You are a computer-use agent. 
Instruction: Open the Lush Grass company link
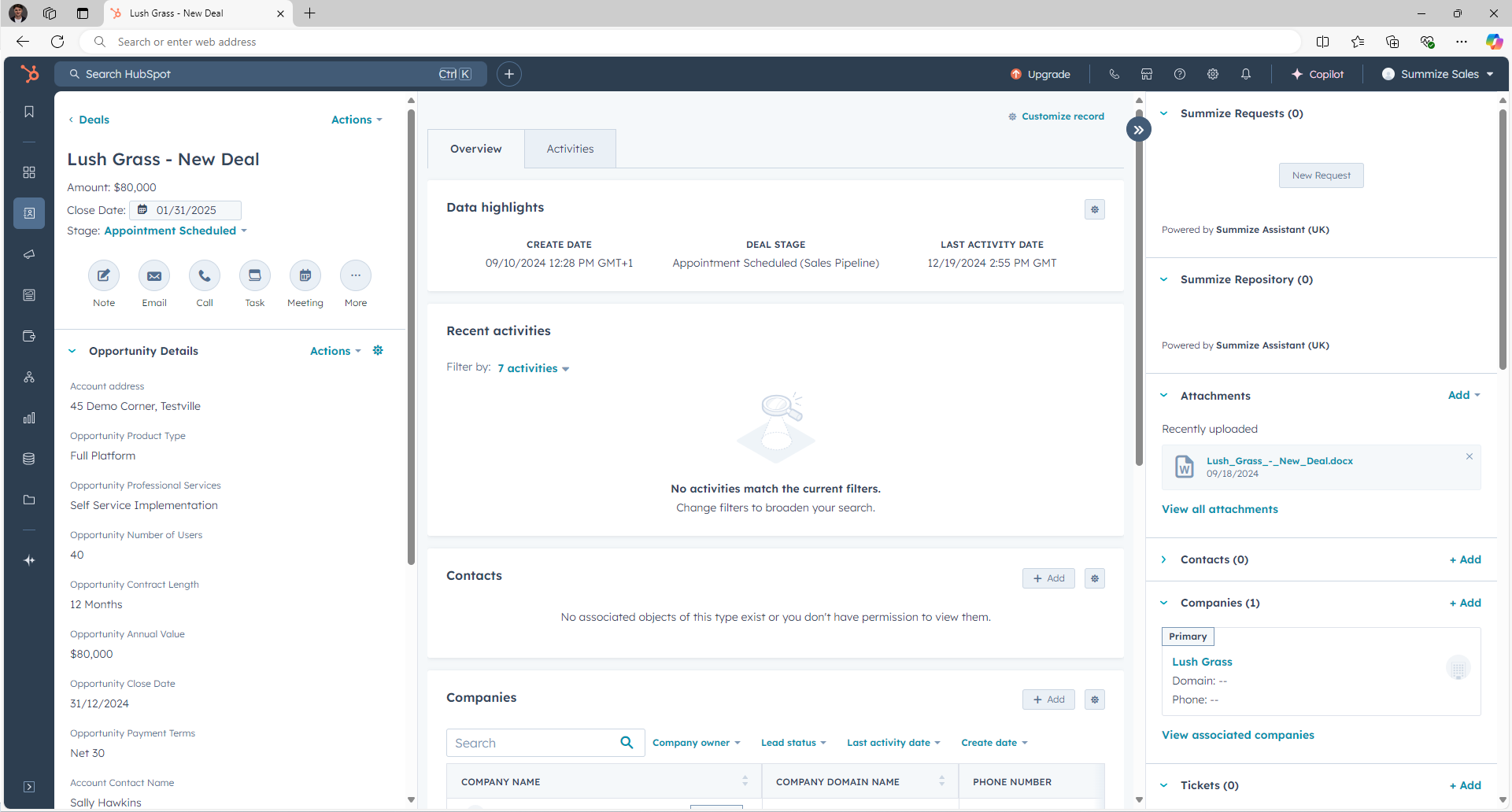[x=1202, y=662]
